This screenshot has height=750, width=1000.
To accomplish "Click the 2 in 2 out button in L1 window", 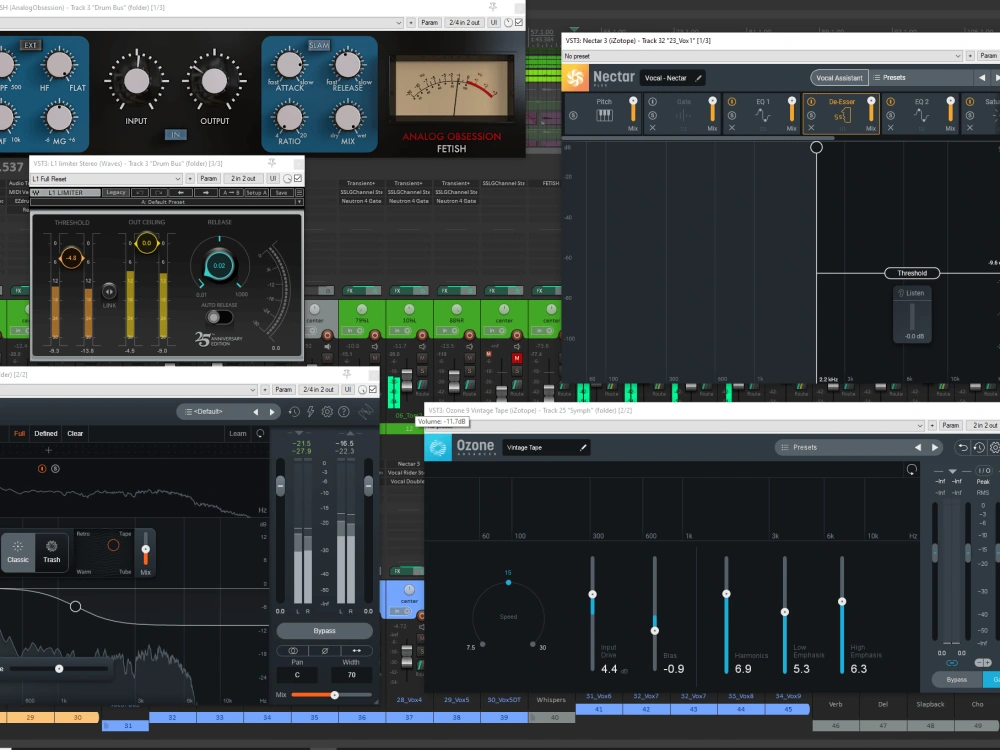I will point(243,179).
